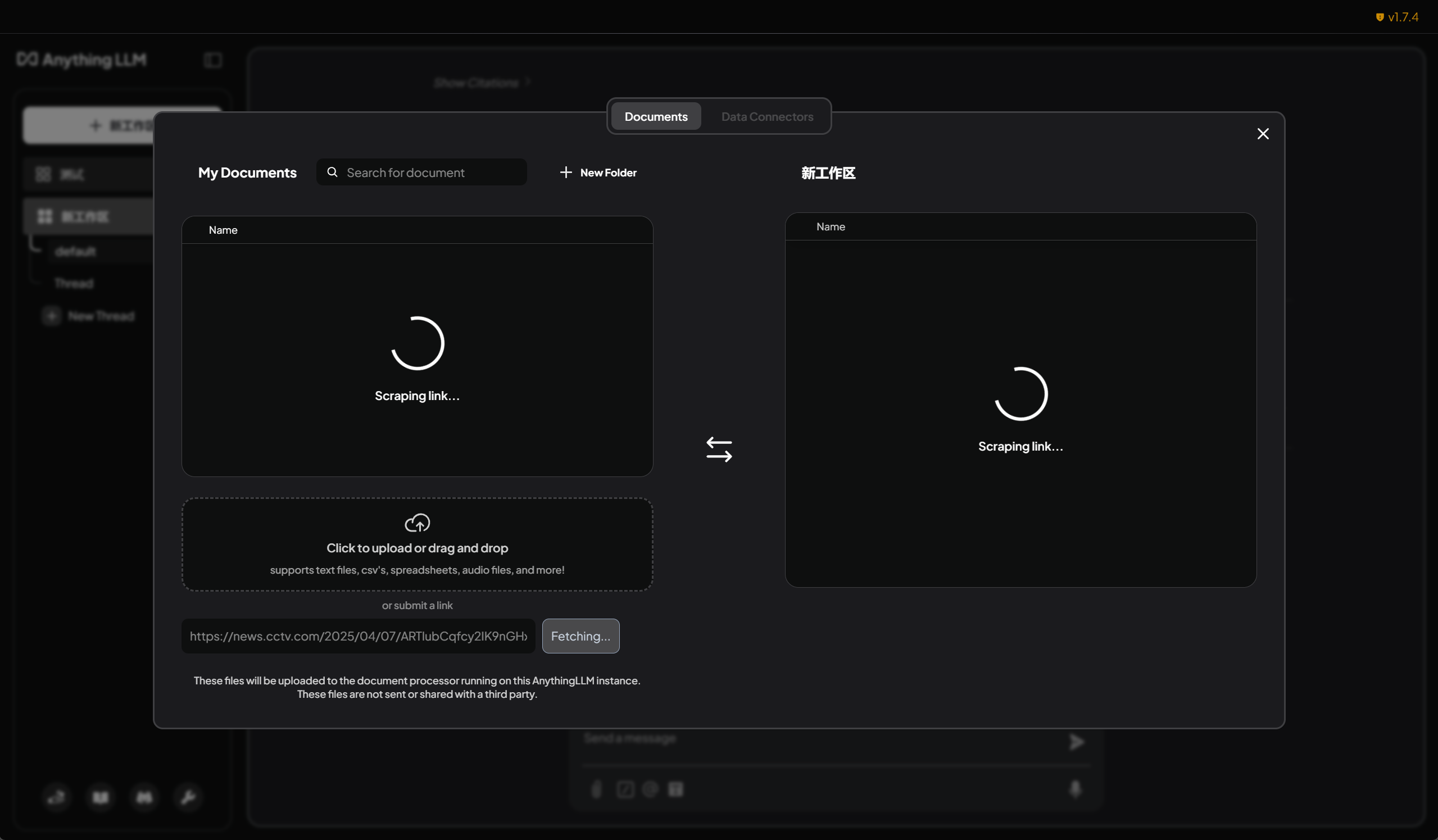This screenshot has height=840, width=1438.
Task: Click the move-documents transfer arrows icon
Action: [x=719, y=449]
